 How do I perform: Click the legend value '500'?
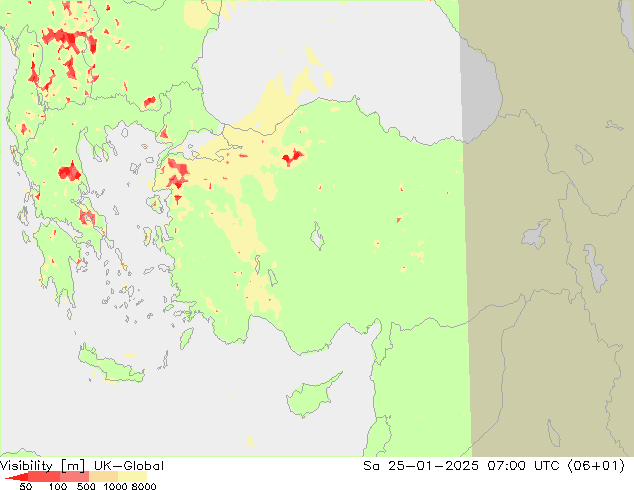tap(86, 486)
